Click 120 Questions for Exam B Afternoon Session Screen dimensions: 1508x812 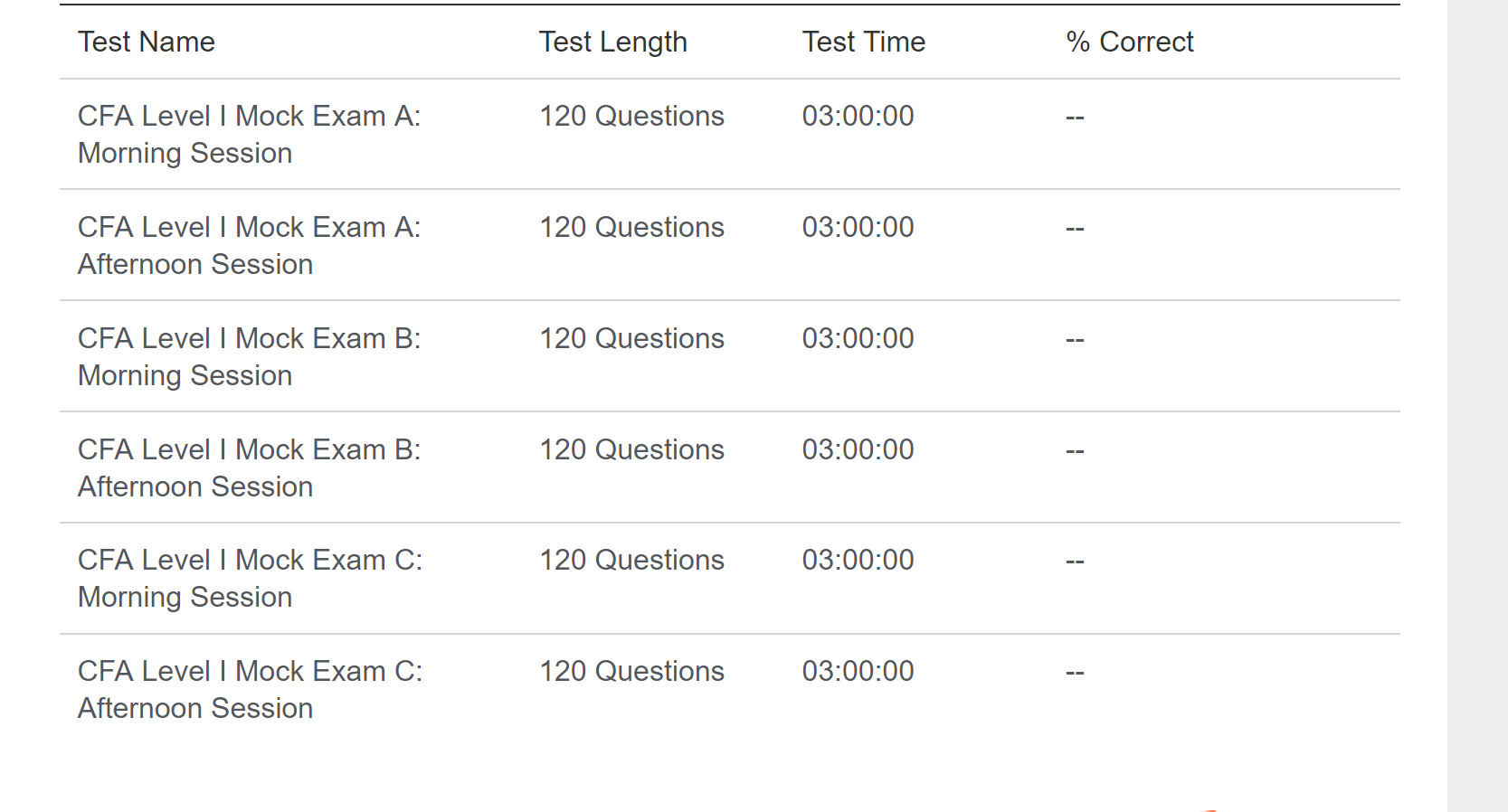coord(631,449)
